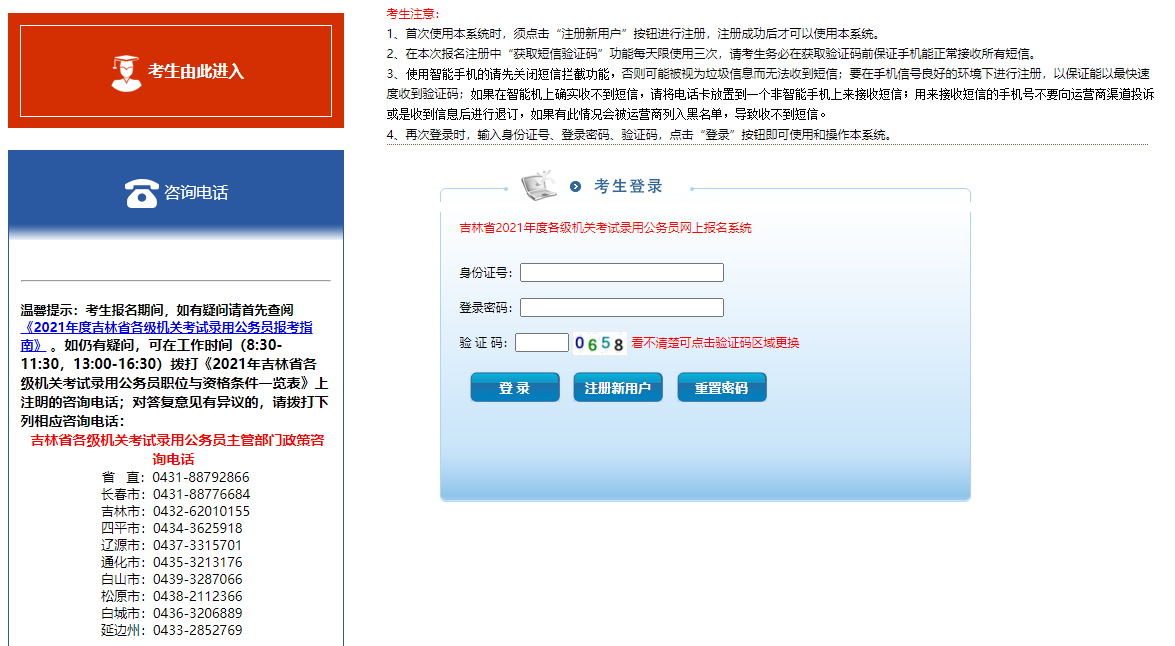Click the red title 吉林省2021年度各级机关考试录用公务员网上报名系统

tap(605, 228)
